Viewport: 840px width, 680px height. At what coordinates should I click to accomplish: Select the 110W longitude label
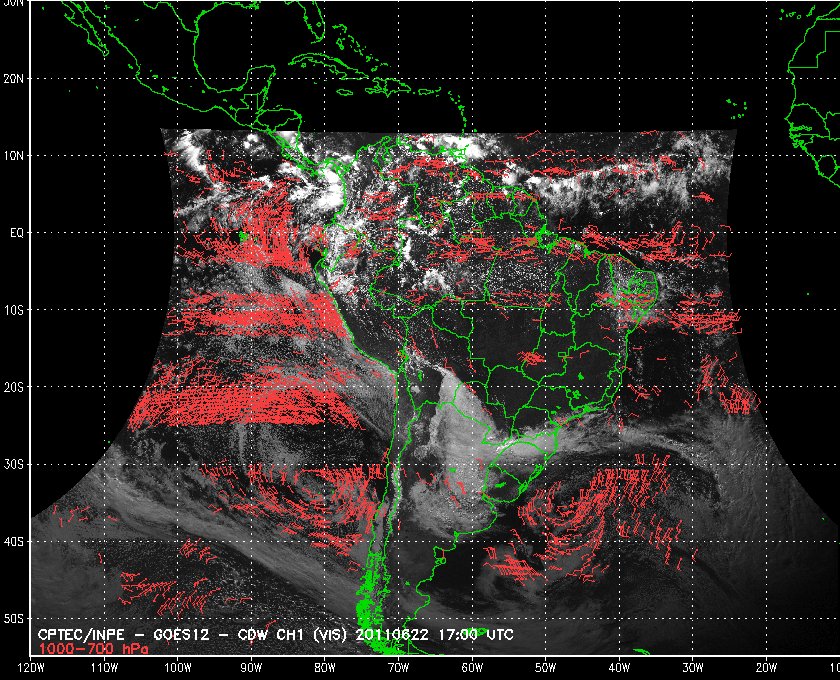[x=104, y=668]
